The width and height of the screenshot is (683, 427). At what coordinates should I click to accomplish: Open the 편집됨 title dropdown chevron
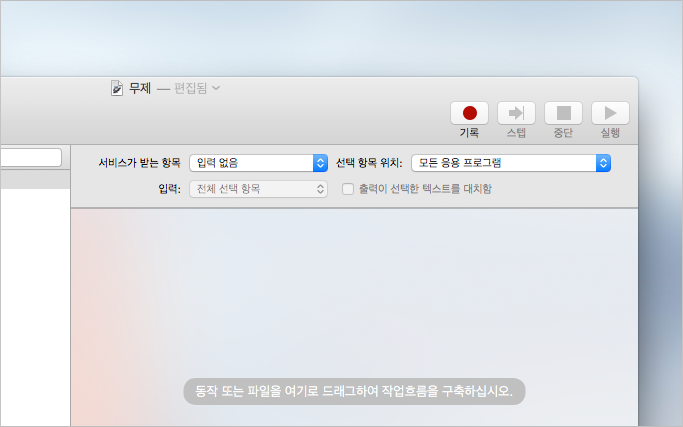pyautogui.click(x=216, y=88)
